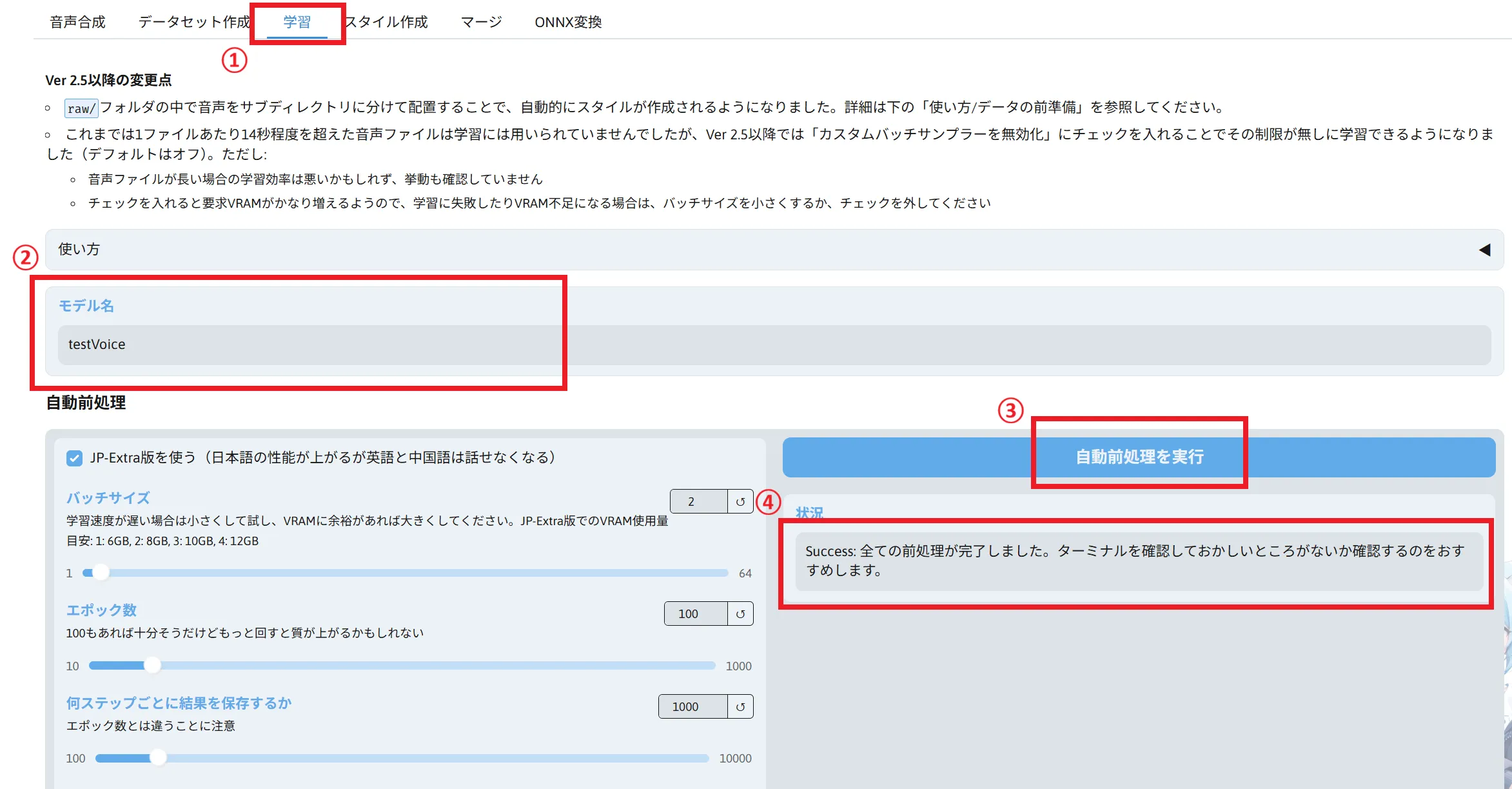Focus the モデル名 text field

[x=774, y=345]
